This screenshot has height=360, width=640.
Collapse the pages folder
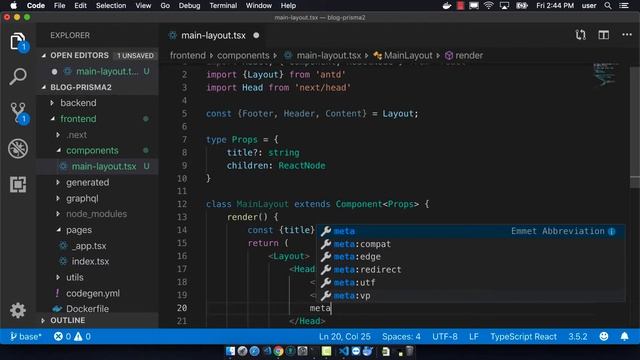click(58, 230)
